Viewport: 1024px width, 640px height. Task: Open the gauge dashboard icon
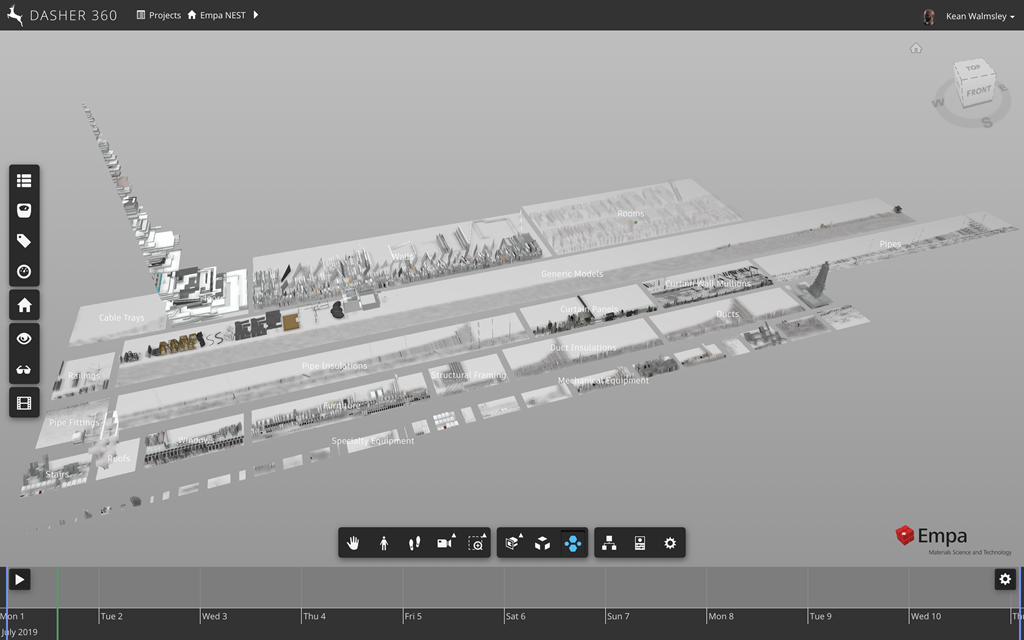tap(24, 272)
